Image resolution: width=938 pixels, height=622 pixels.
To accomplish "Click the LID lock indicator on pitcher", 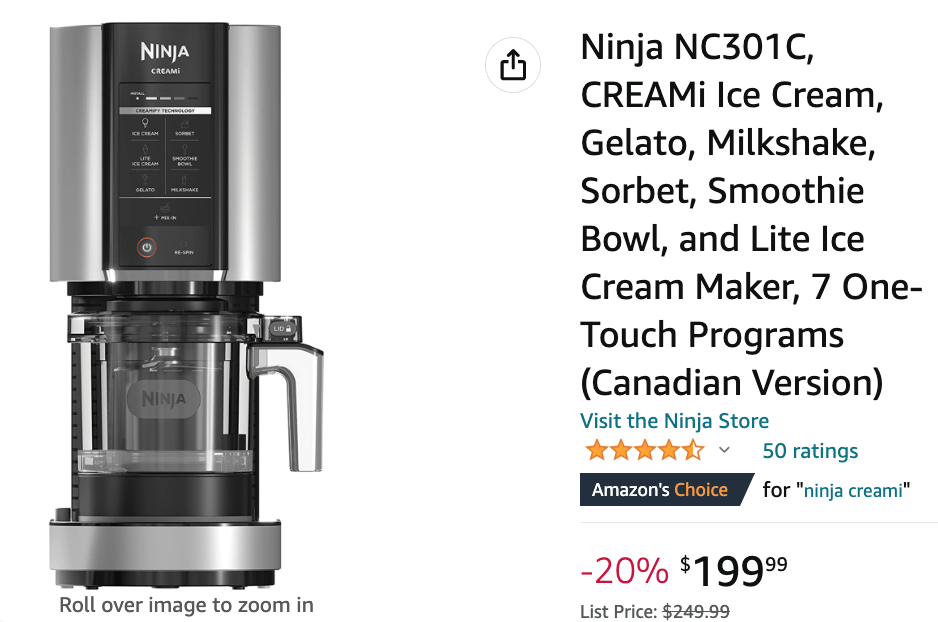I will pos(281,329).
